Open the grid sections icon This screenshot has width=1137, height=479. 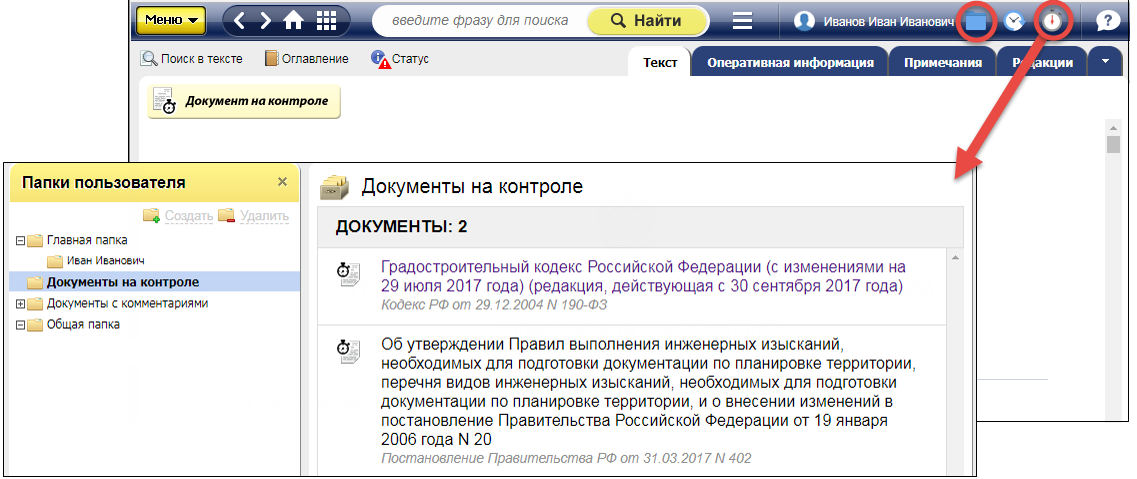pos(326,20)
